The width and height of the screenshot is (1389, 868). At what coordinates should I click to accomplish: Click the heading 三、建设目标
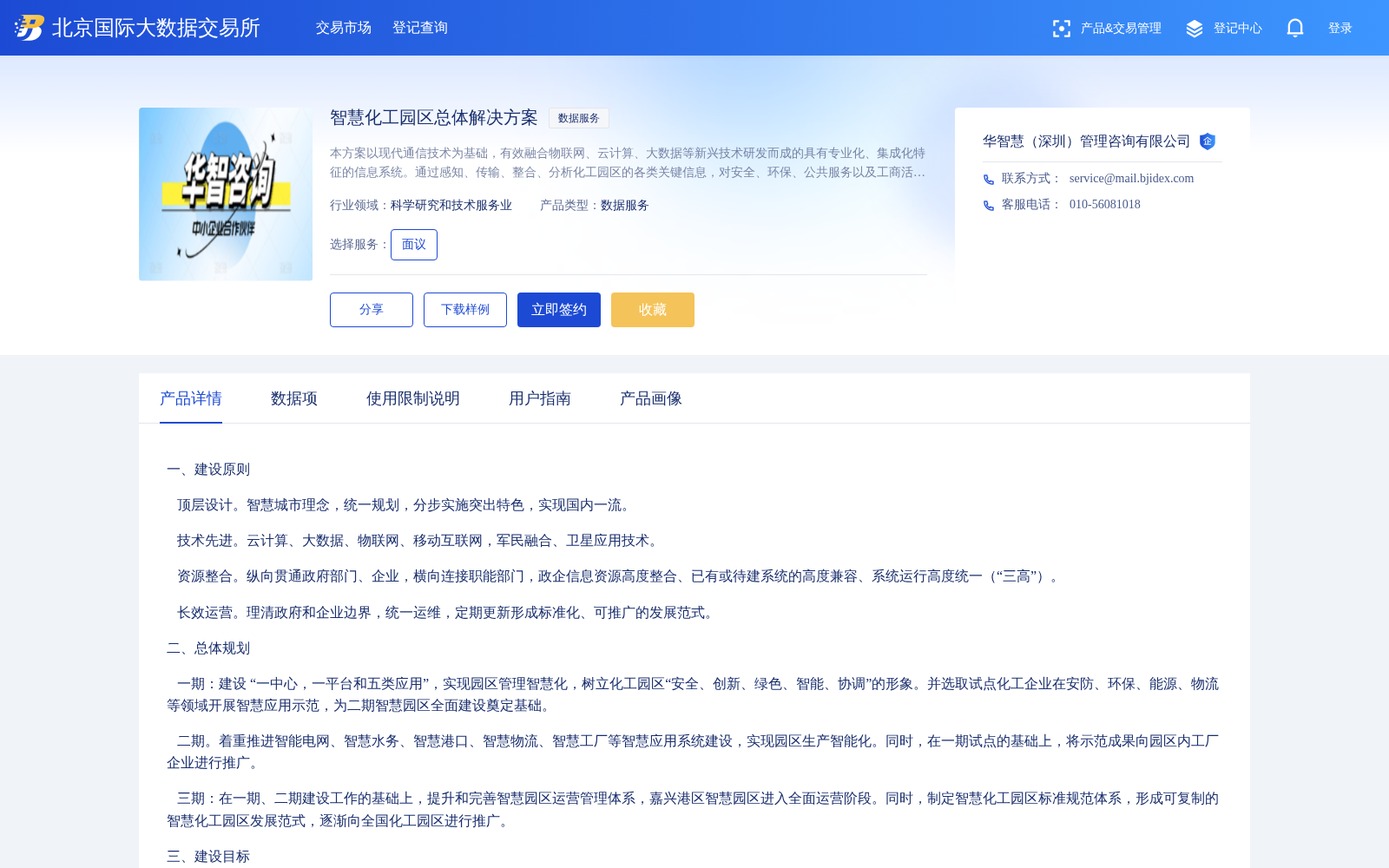click(x=208, y=857)
